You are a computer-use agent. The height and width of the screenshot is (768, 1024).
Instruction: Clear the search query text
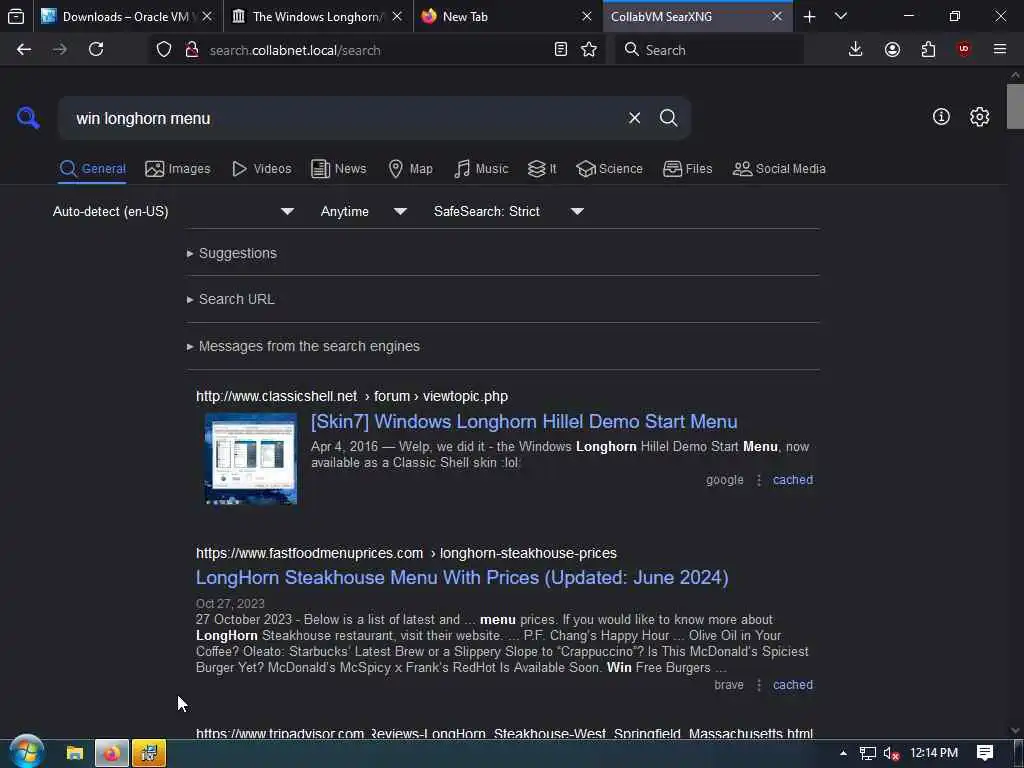634,118
